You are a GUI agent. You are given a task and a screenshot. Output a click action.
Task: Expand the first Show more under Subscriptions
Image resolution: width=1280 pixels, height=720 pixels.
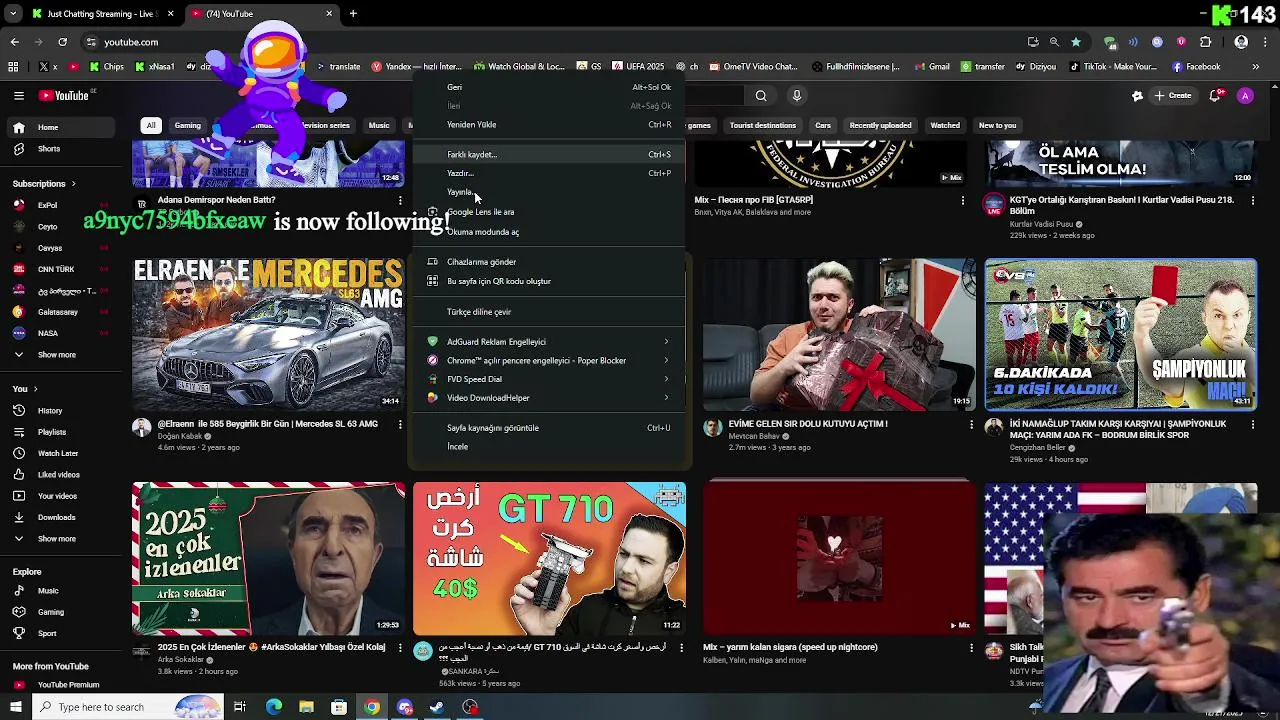(x=64, y=355)
